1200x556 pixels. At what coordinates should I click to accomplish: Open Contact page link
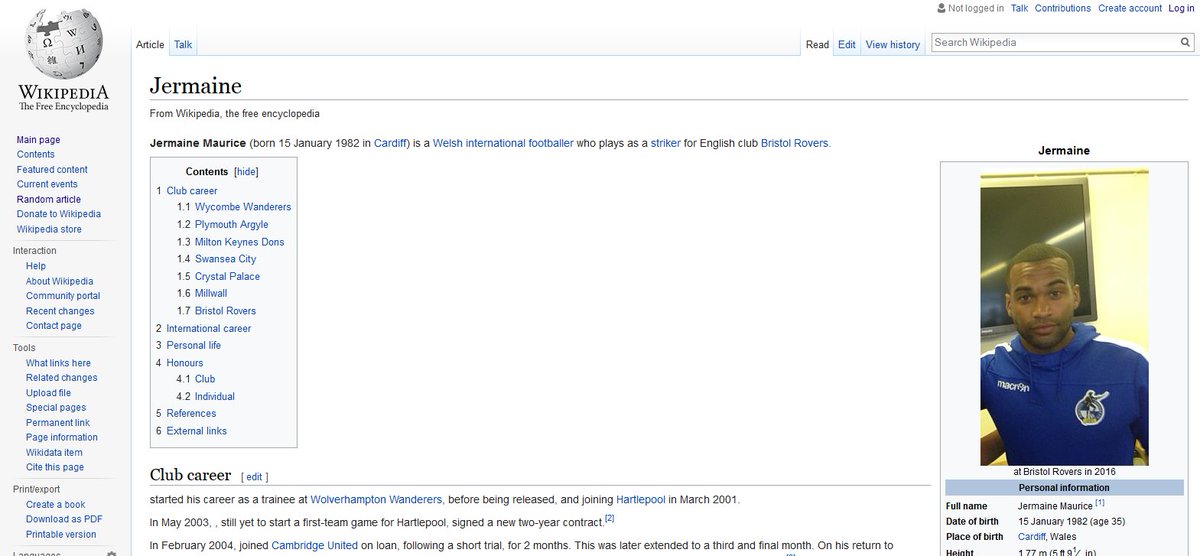coord(54,326)
